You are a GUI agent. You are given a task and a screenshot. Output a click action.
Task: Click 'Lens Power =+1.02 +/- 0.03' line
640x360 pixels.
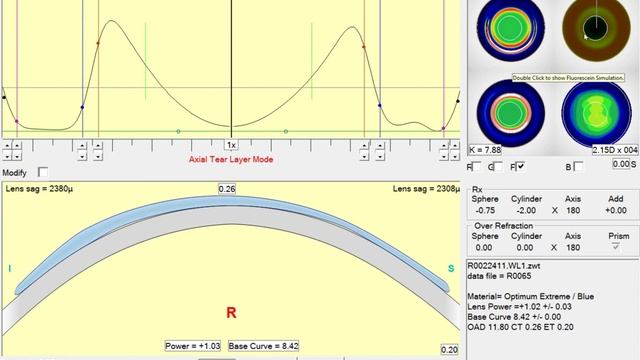[520, 307]
